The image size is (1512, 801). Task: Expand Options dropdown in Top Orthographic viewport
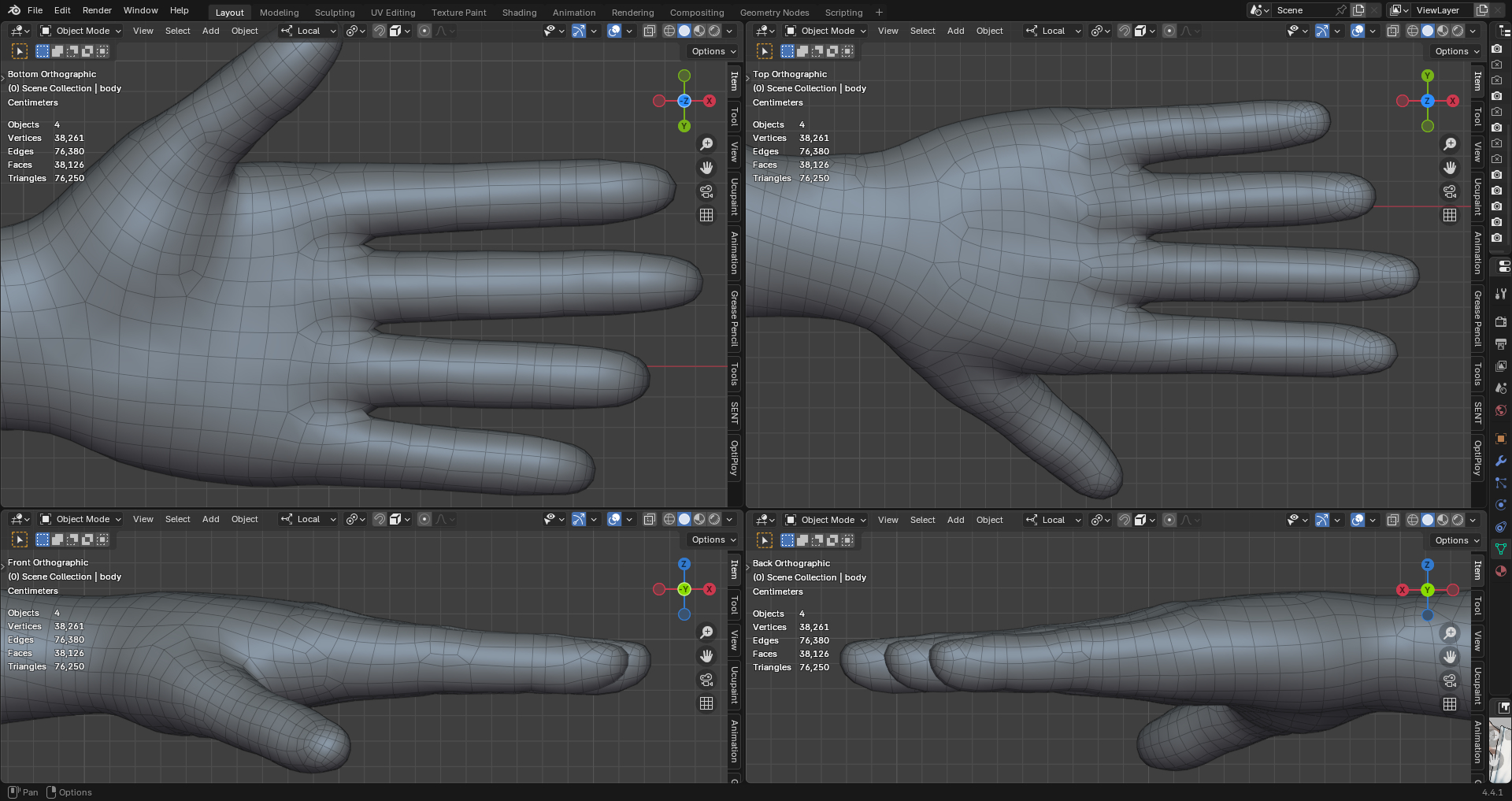click(1457, 51)
